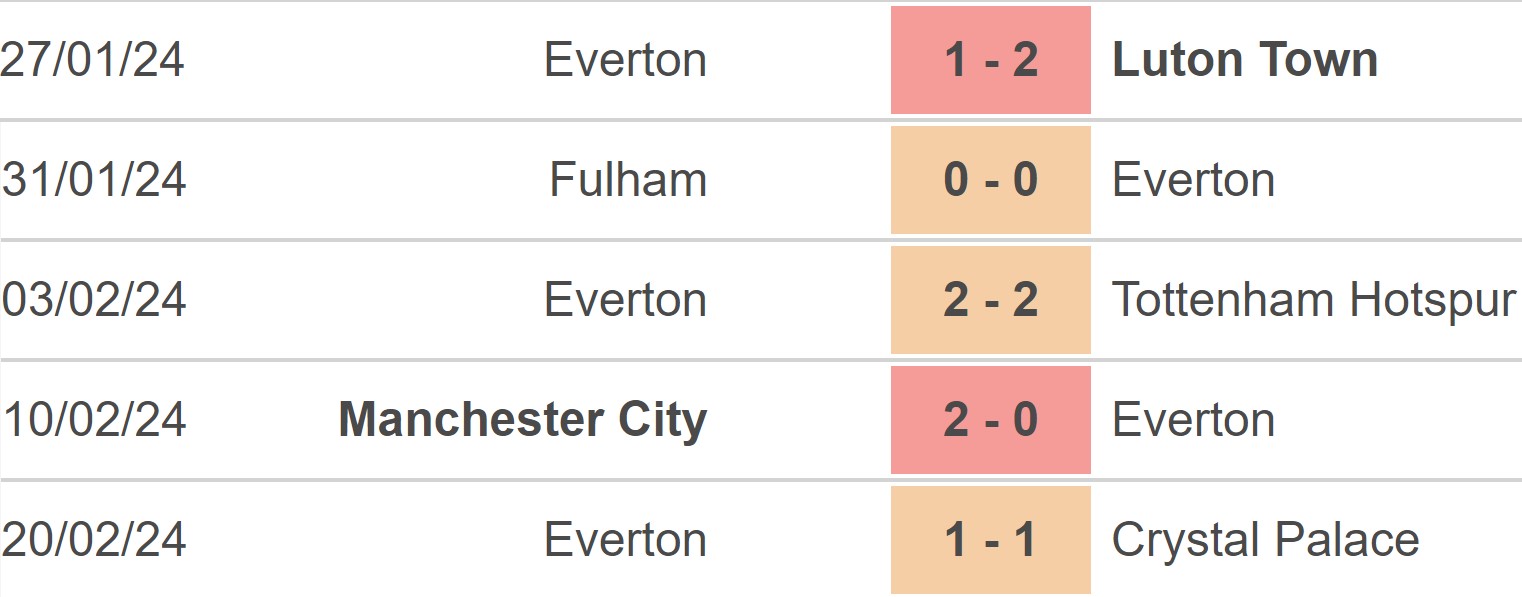The image size is (1522, 597).
Task: Select the 31/01/24 match date
Action: click(94, 180)
